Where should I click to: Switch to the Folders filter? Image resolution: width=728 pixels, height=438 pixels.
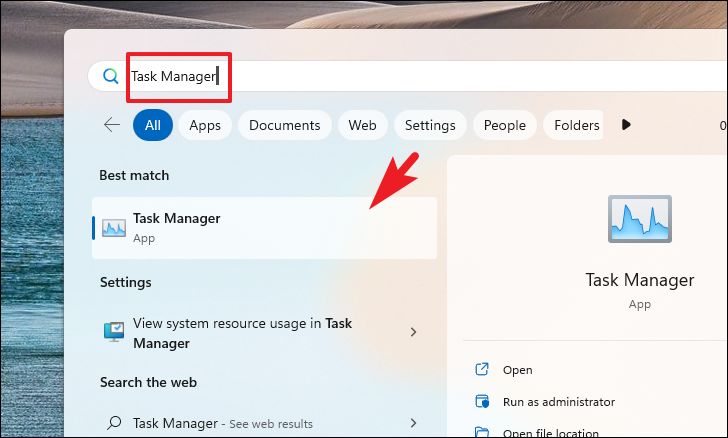[x=573, y=125]
